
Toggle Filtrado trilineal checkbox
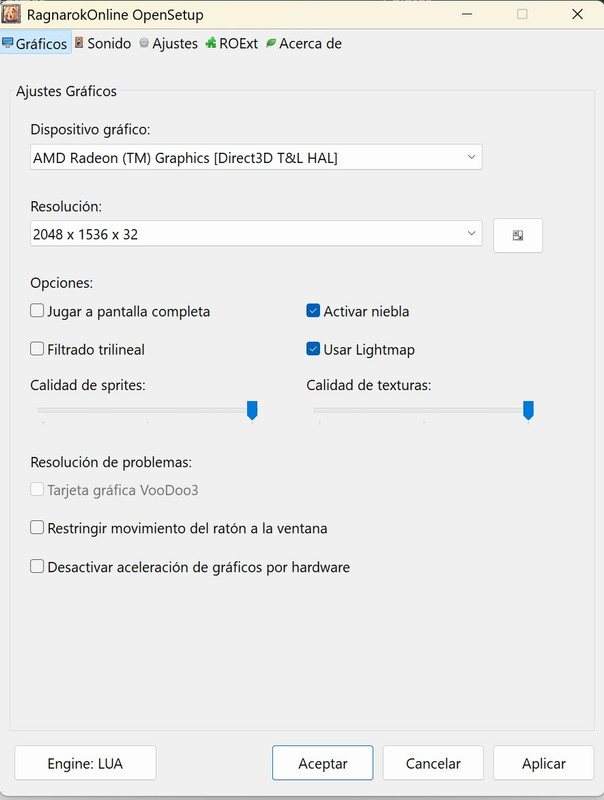click(38, 350)
